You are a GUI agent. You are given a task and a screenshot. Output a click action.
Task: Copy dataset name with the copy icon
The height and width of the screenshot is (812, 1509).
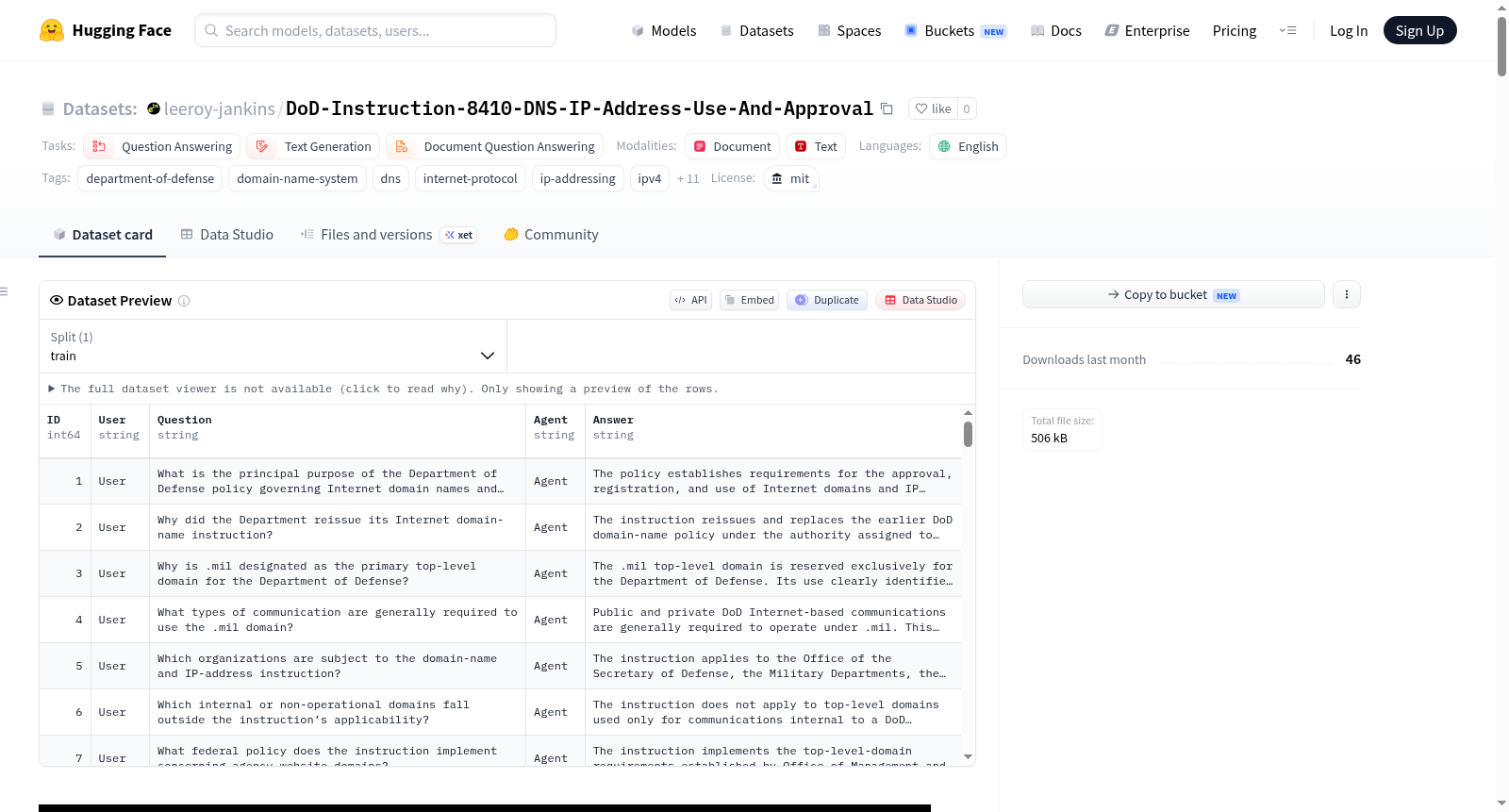click(x=887, y=108)
